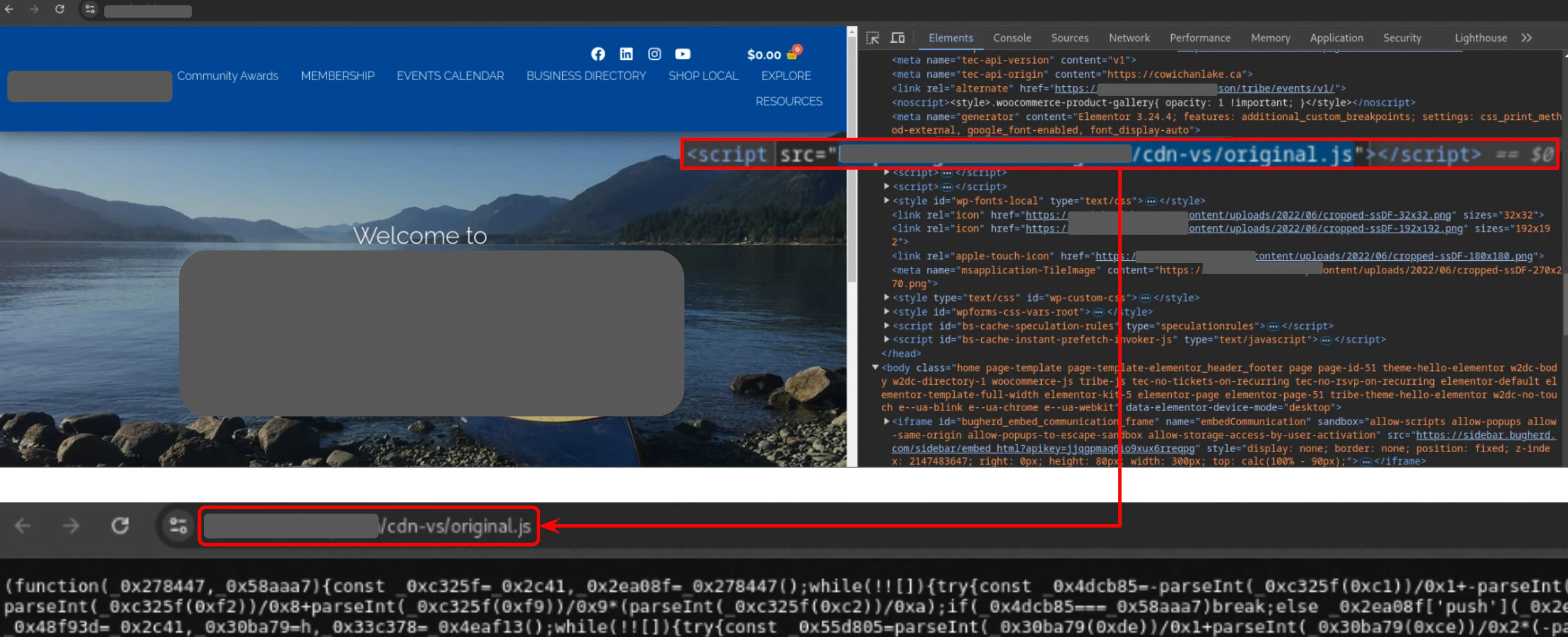Open the Instagram social icon
Image resolution: width=1568 pixels, height=637 pixels.
[654, 54]
